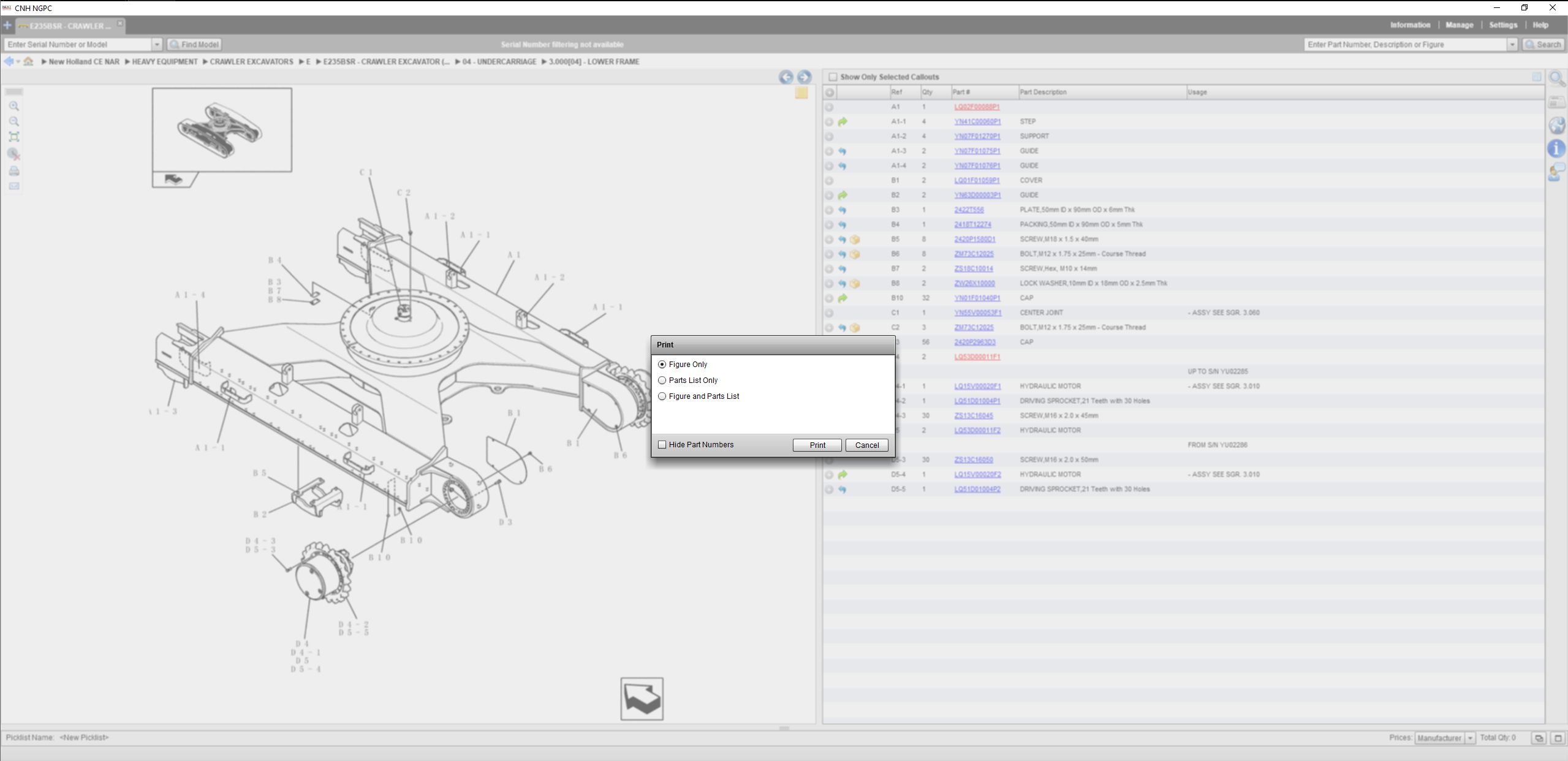Click the Cancel button in the Print dialog
This screenshot has width=1568, height=761.
866,445
